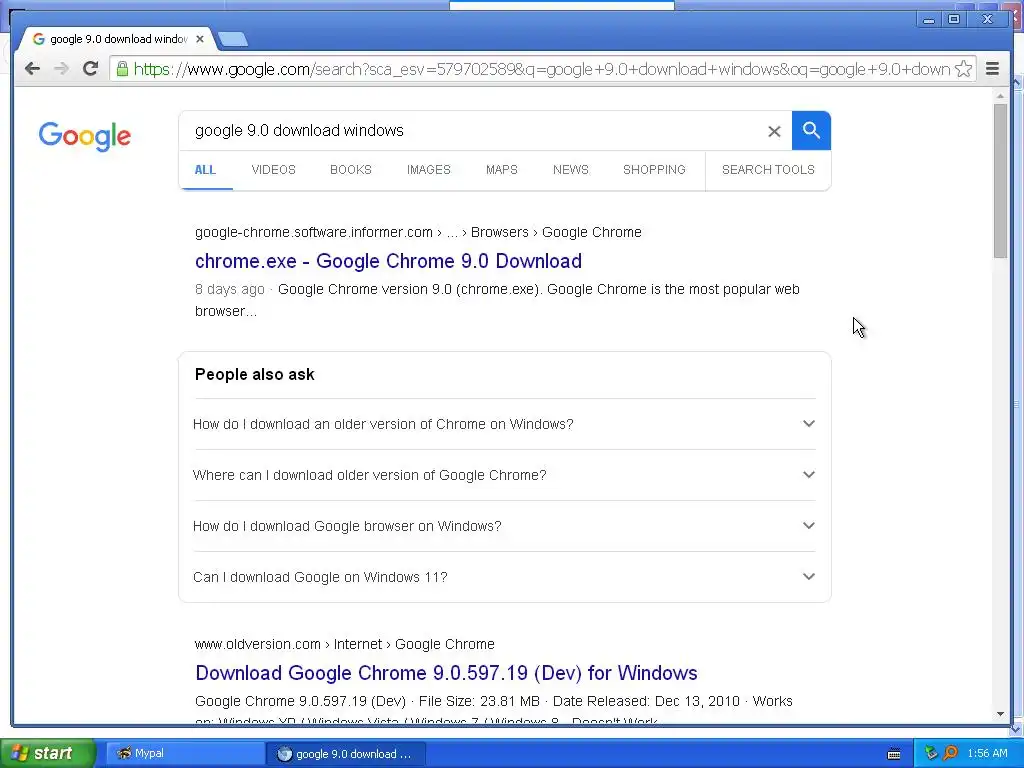Click the page vertical scrollbar thumb

click(1000, 181)
